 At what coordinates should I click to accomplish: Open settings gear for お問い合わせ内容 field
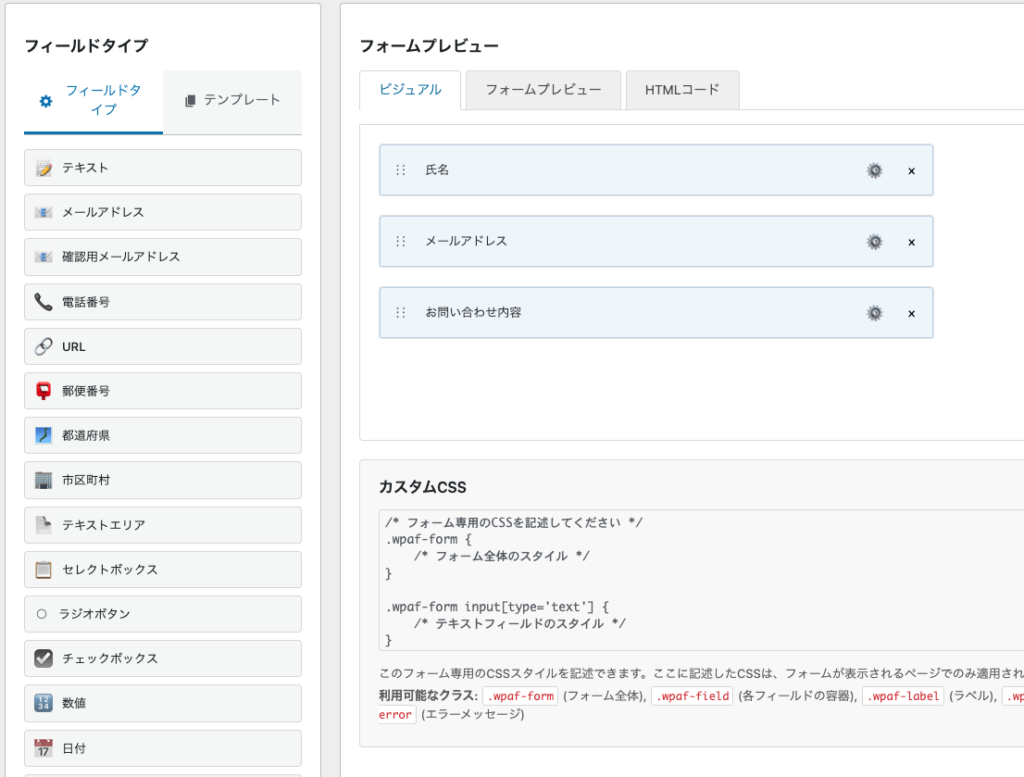click(x=874, y=313)
